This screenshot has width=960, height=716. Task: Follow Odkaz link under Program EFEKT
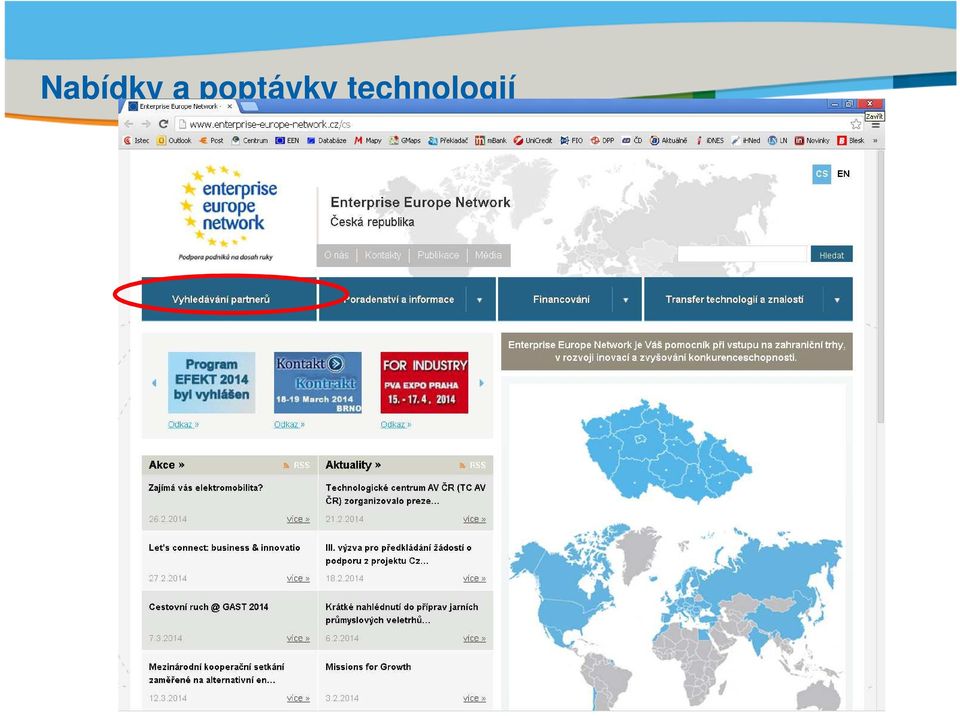[x=183, y=424]
